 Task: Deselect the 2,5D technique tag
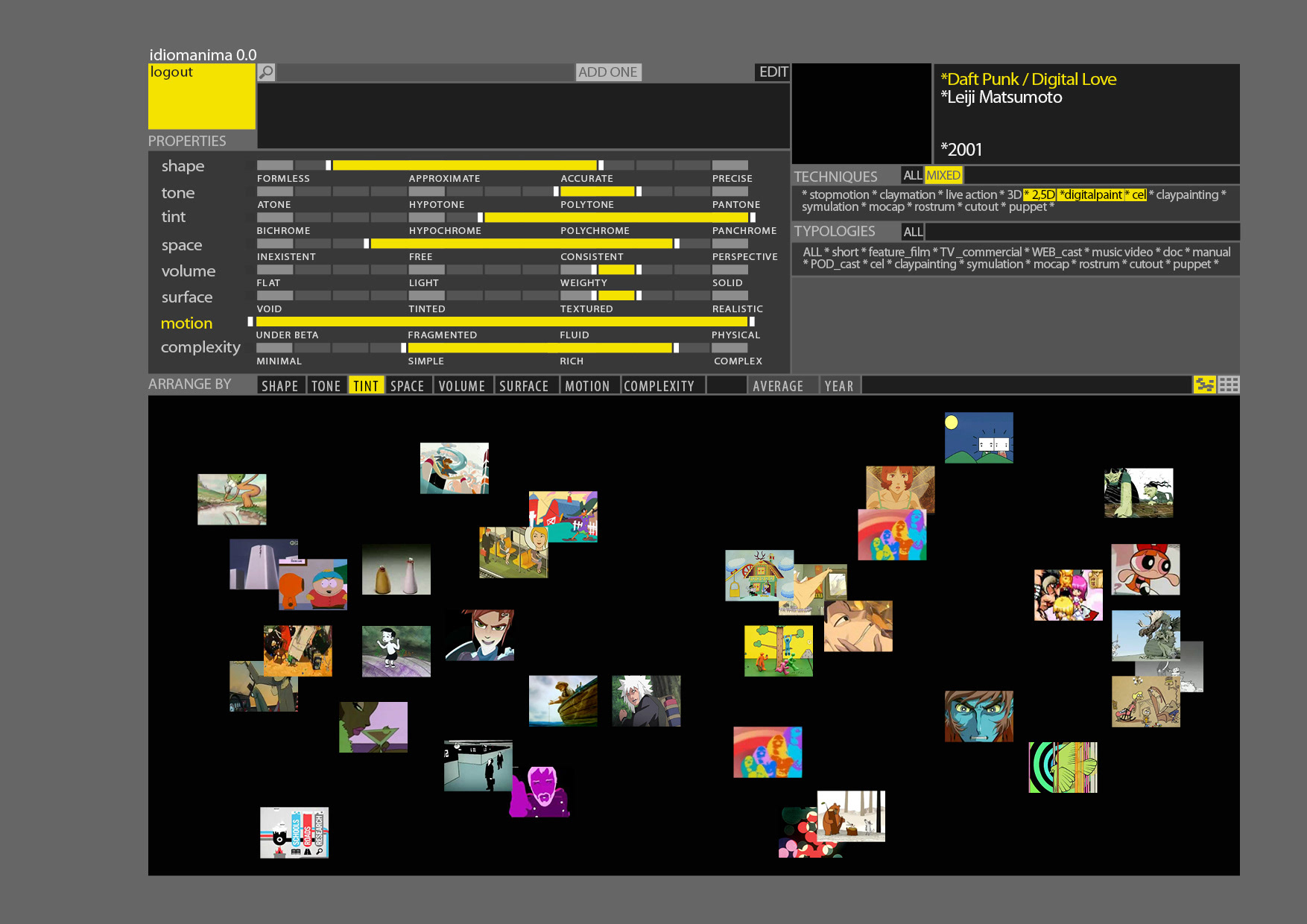tap(1039, 194)
